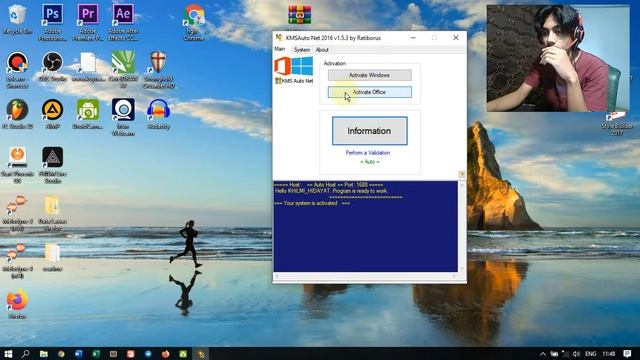Click the log console vertical scrollbar

click(462, 227)
